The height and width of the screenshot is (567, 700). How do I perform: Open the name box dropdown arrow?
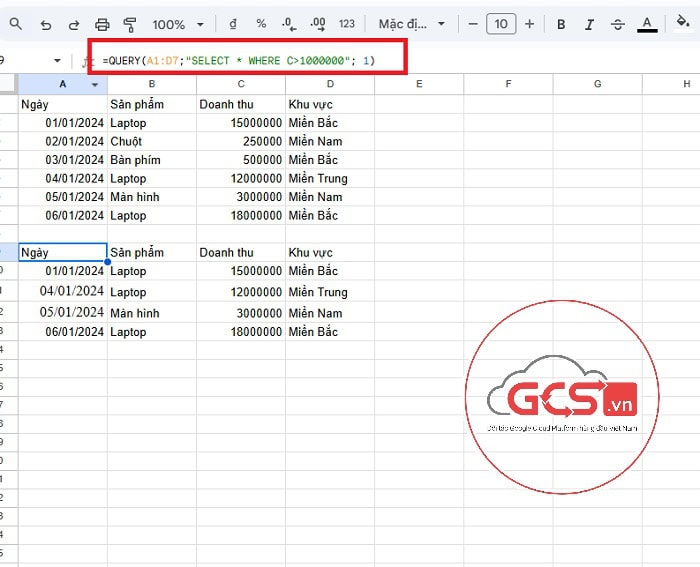coord(57,61)
